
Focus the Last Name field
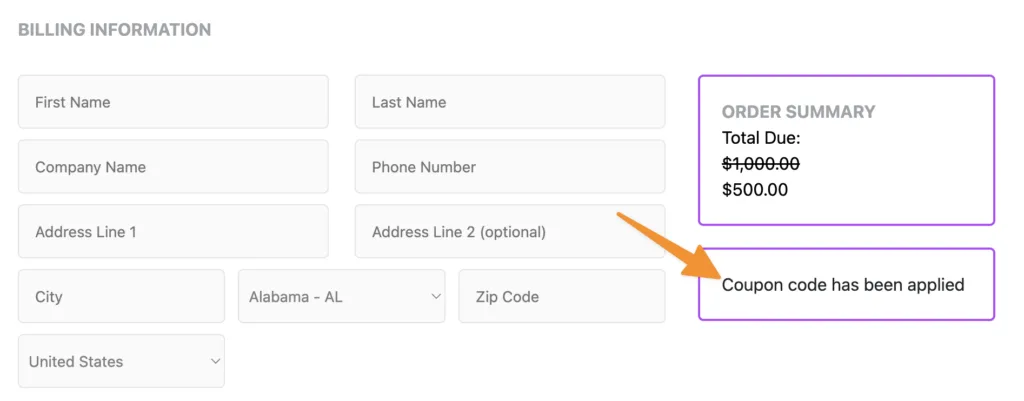click(x=509, y=102)
